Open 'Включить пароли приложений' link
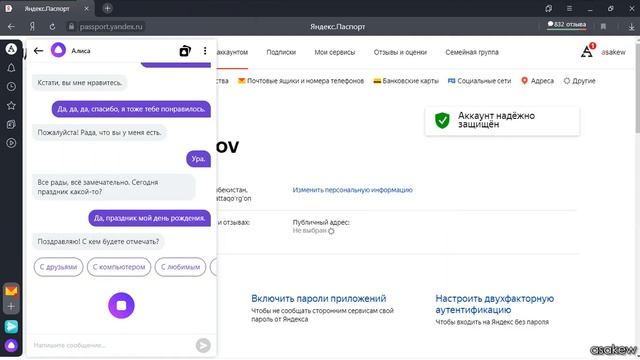The height and width of the screenshot is (360, 640). pos(318,298)
